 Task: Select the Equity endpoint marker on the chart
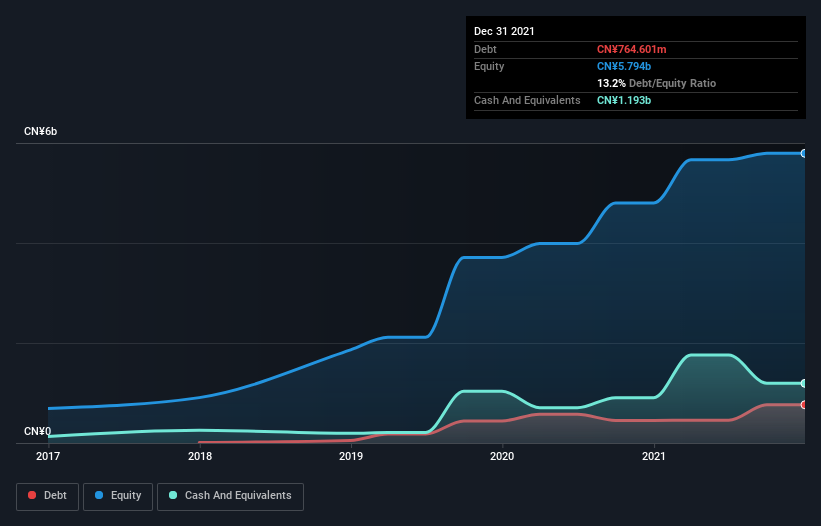tap(804, 153)
